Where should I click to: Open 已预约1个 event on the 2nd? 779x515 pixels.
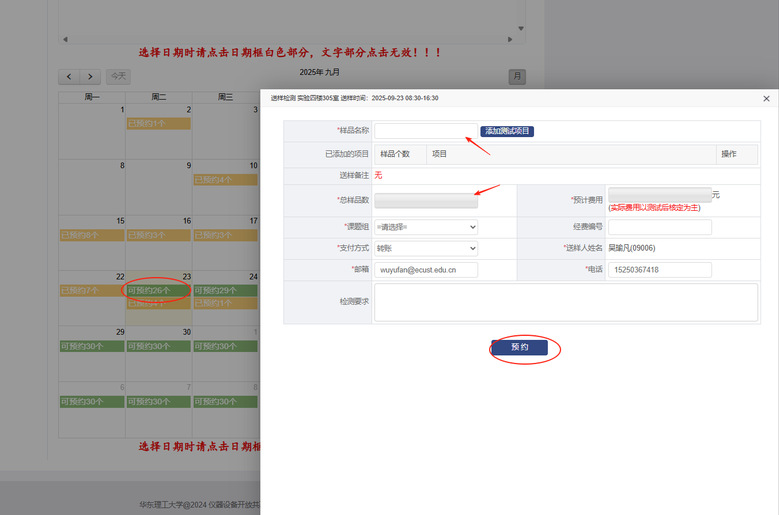(x=158, y=124)
